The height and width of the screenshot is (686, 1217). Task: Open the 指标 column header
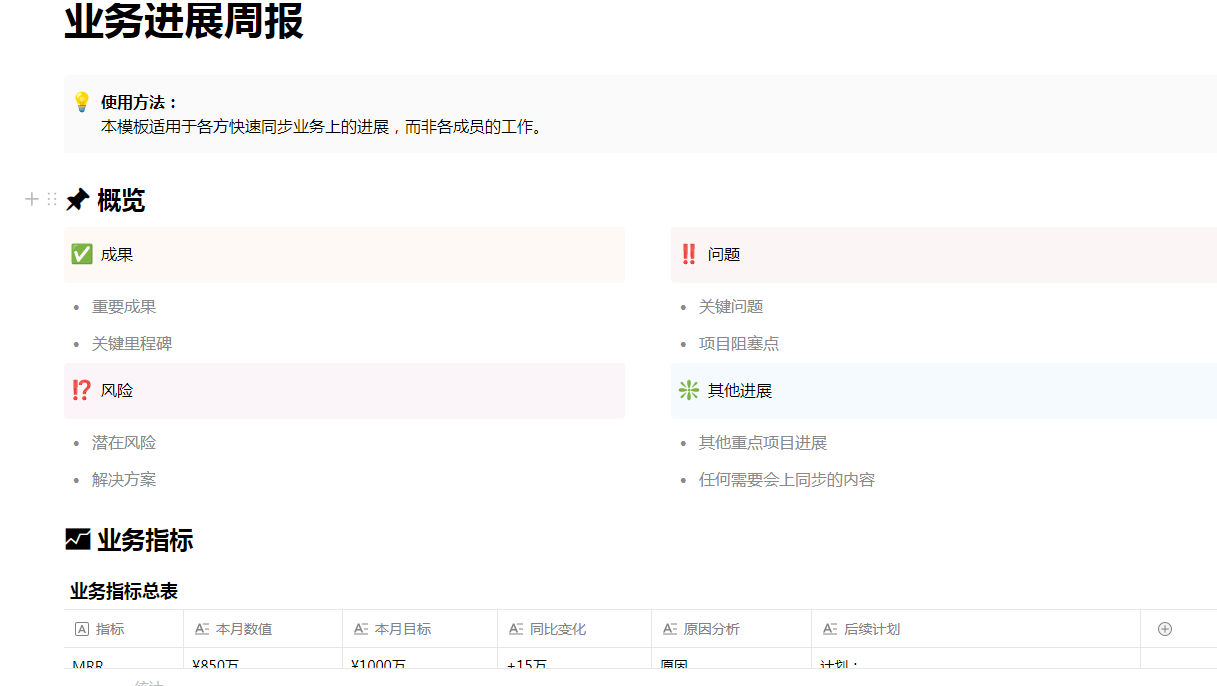124,629
